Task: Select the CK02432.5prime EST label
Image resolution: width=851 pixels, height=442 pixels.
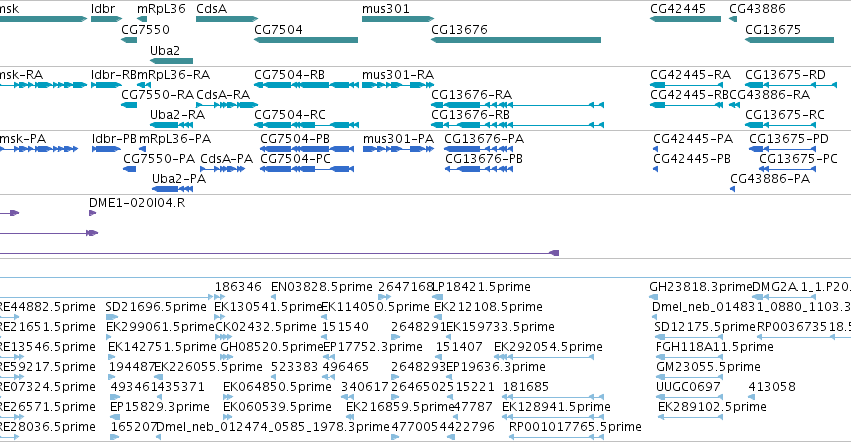Action: point(266,326)
